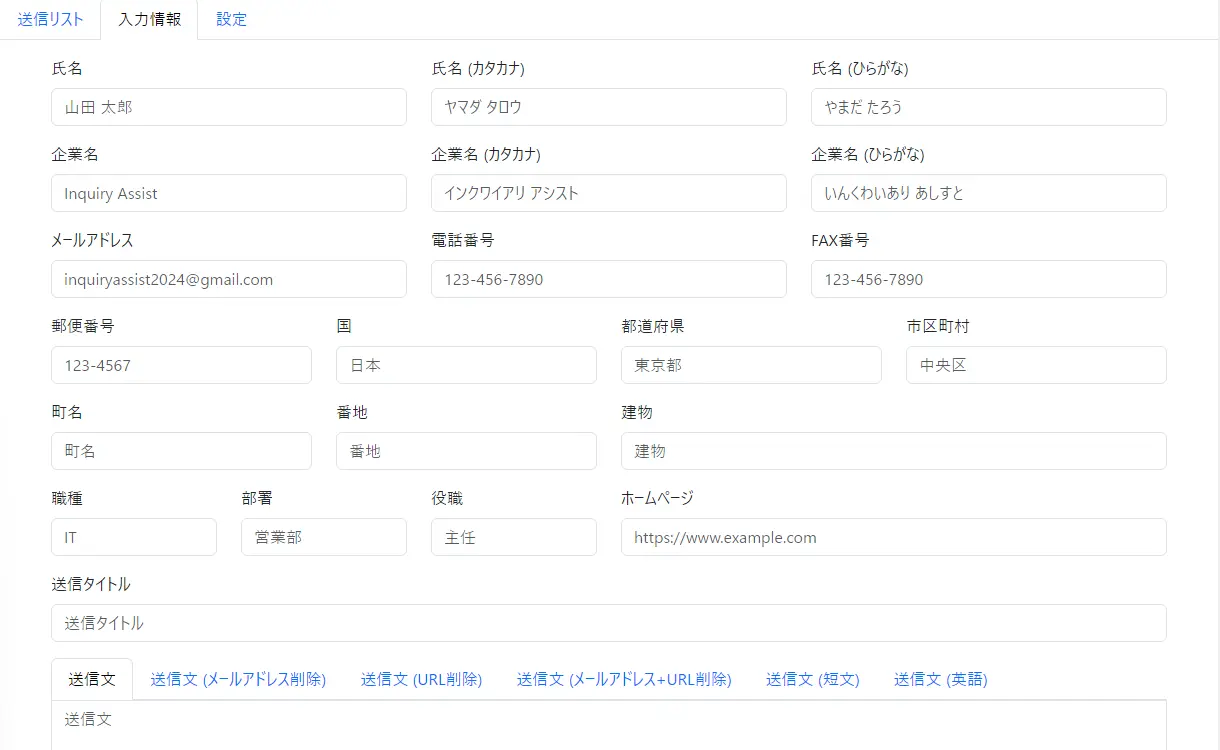Click the 送信文 message text area
Image resolution: width=1220 pixels, height=750 pixels.
pyautogui.click(x=608, y=720)
